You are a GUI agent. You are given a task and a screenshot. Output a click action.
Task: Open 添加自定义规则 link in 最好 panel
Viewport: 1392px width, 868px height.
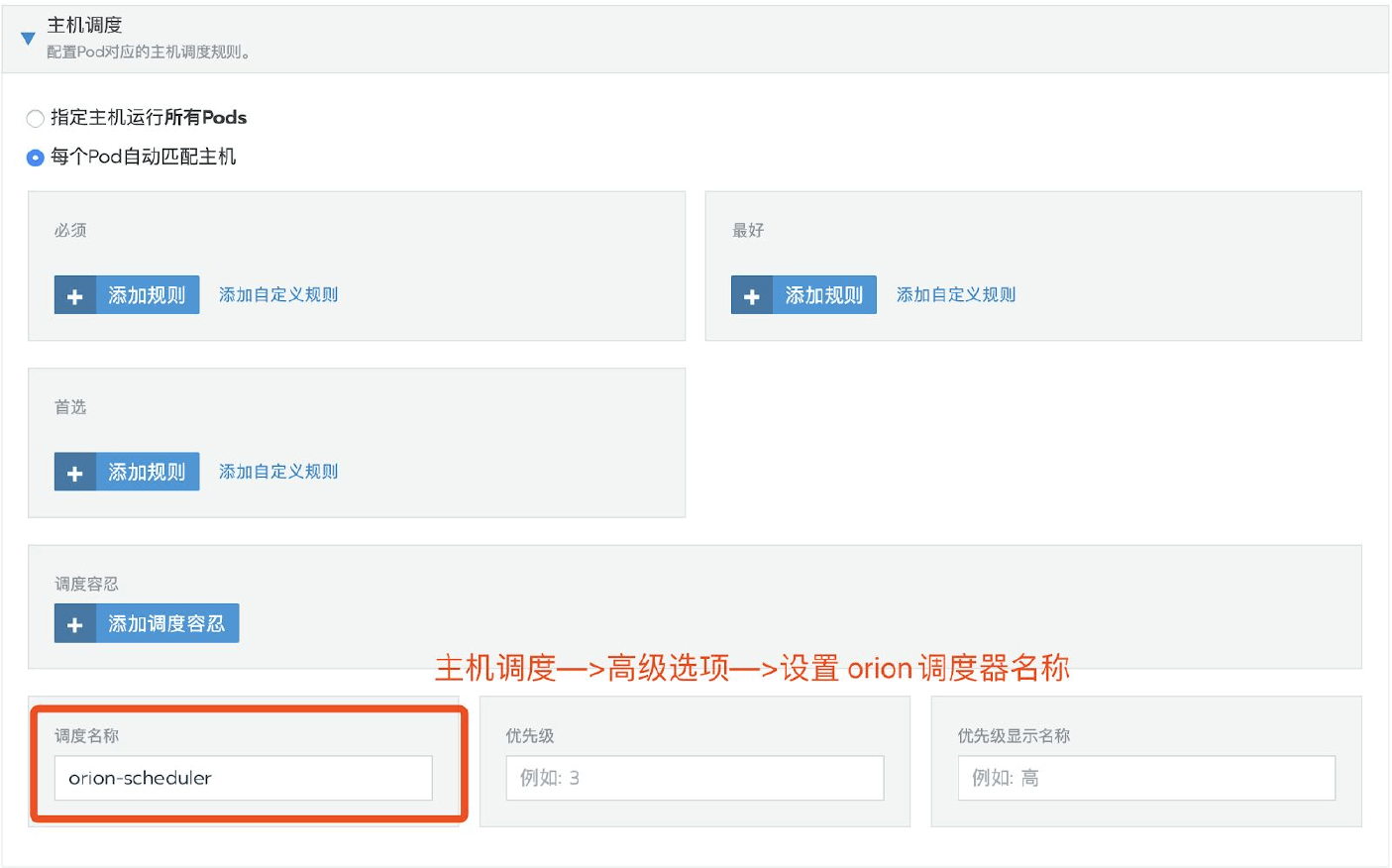[x=956, y=294]
